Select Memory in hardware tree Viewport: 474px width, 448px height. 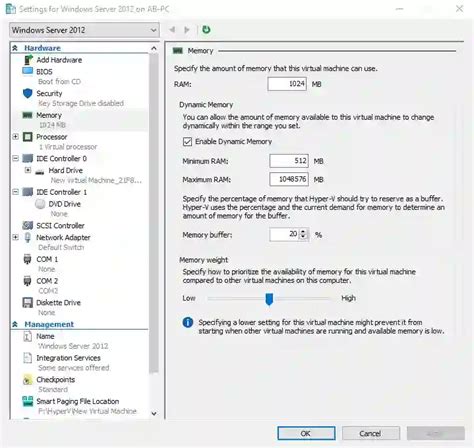point(49,115)
